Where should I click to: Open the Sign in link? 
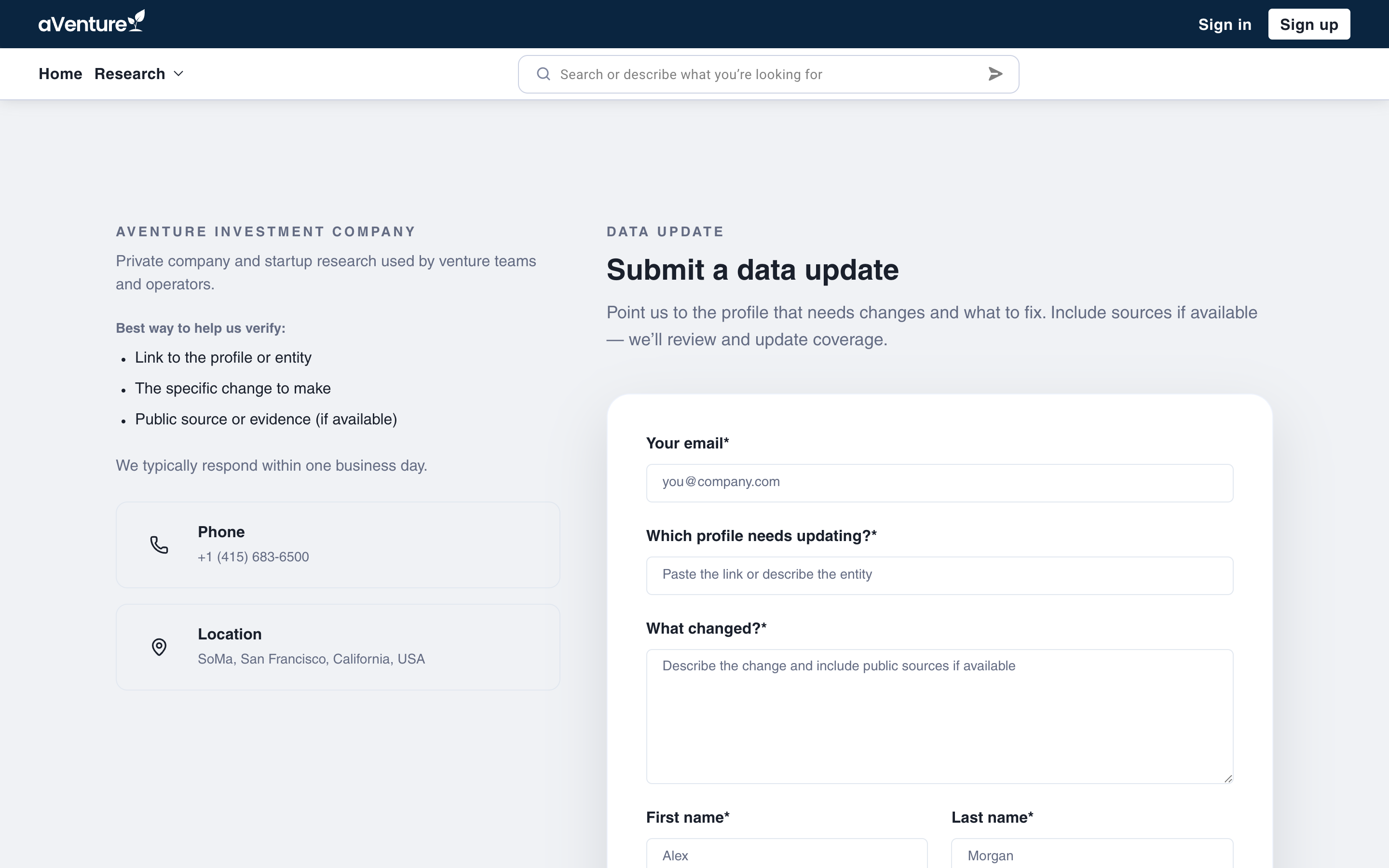tap(1224, 25)
